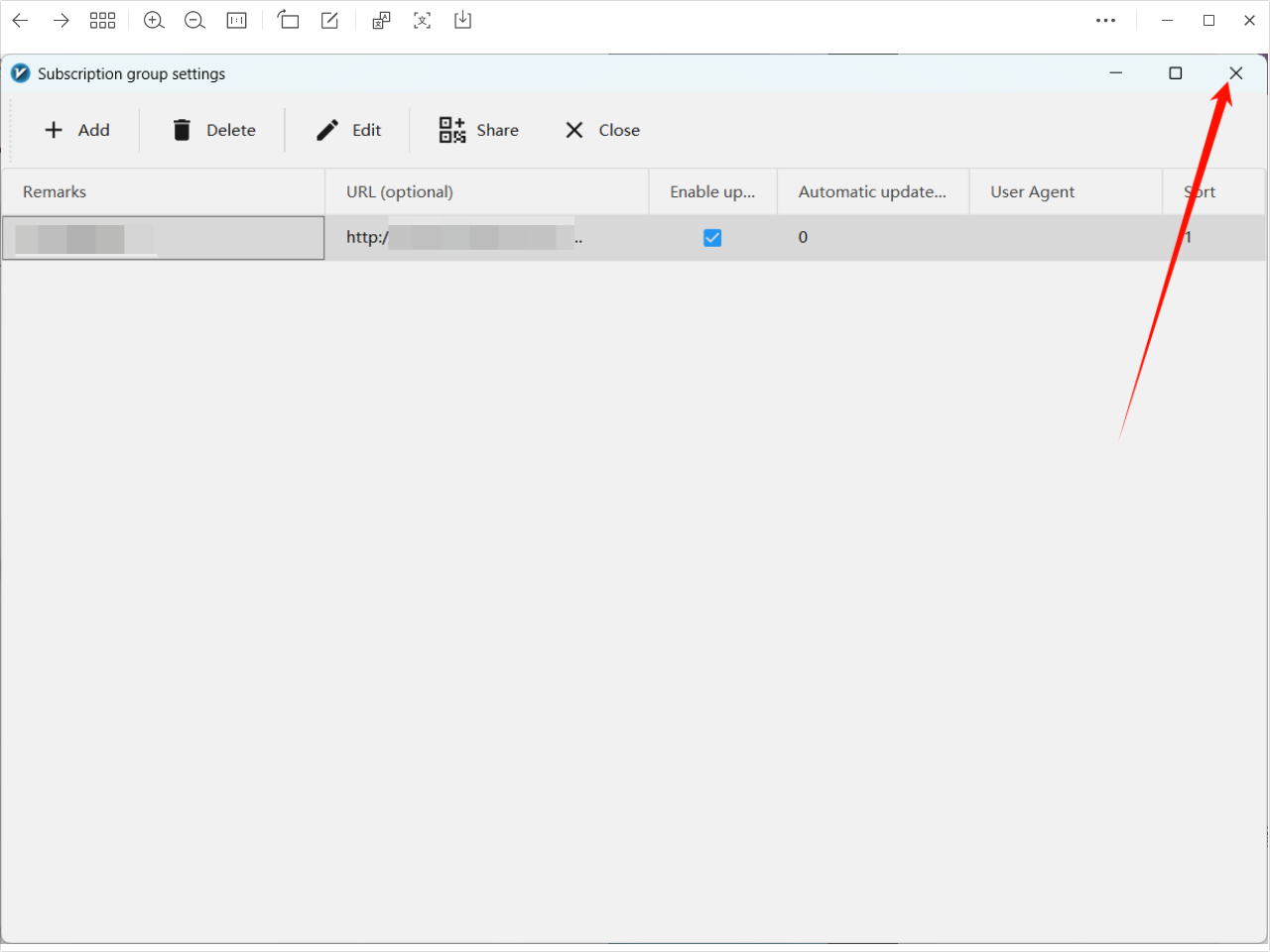Click the translate image icon

click(381, 21)
